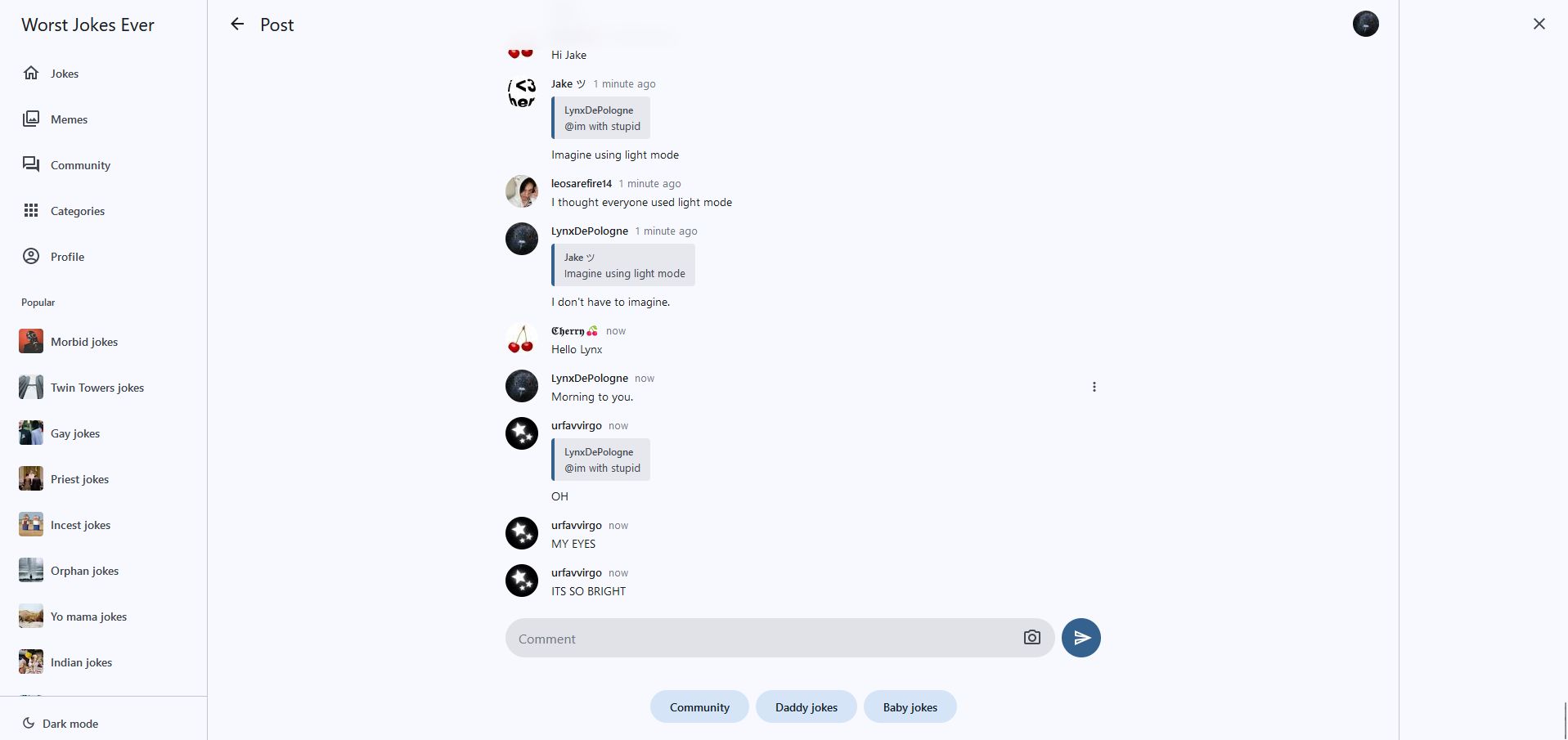The width and height of the screenshot is (1568, 740).
Task: Open the Categories grid icon
Action: coord(31,211)
